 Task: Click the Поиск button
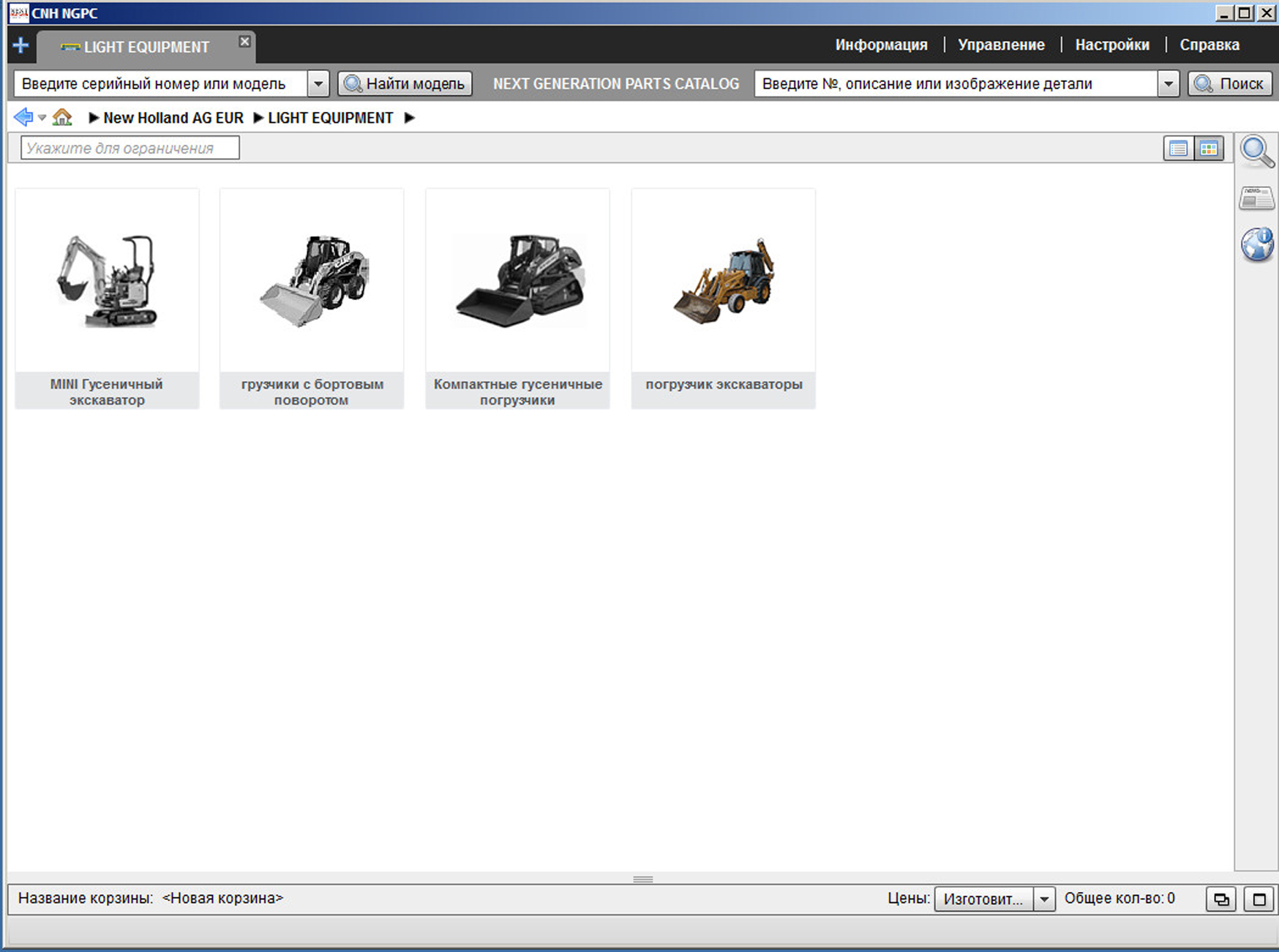[1229, 84]
